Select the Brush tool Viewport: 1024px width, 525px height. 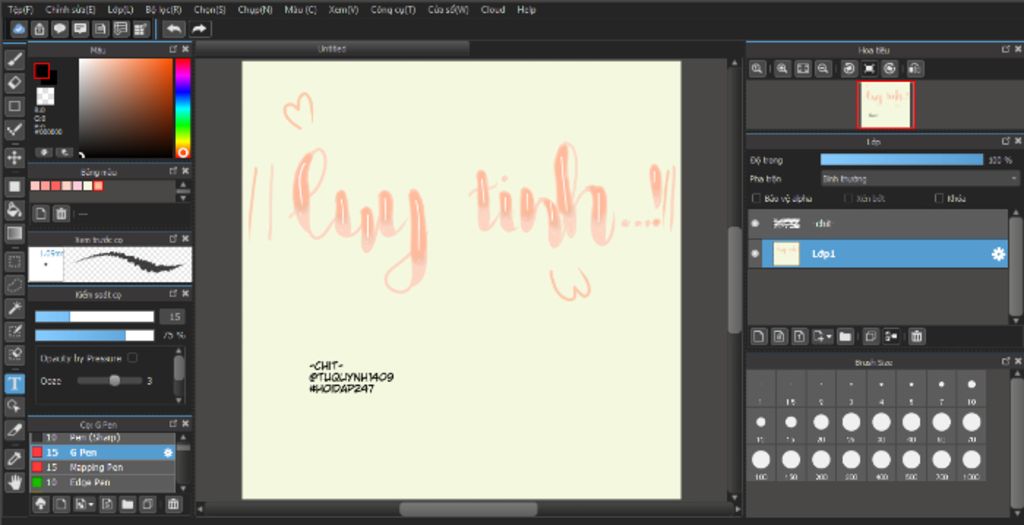tap(14, 59)
